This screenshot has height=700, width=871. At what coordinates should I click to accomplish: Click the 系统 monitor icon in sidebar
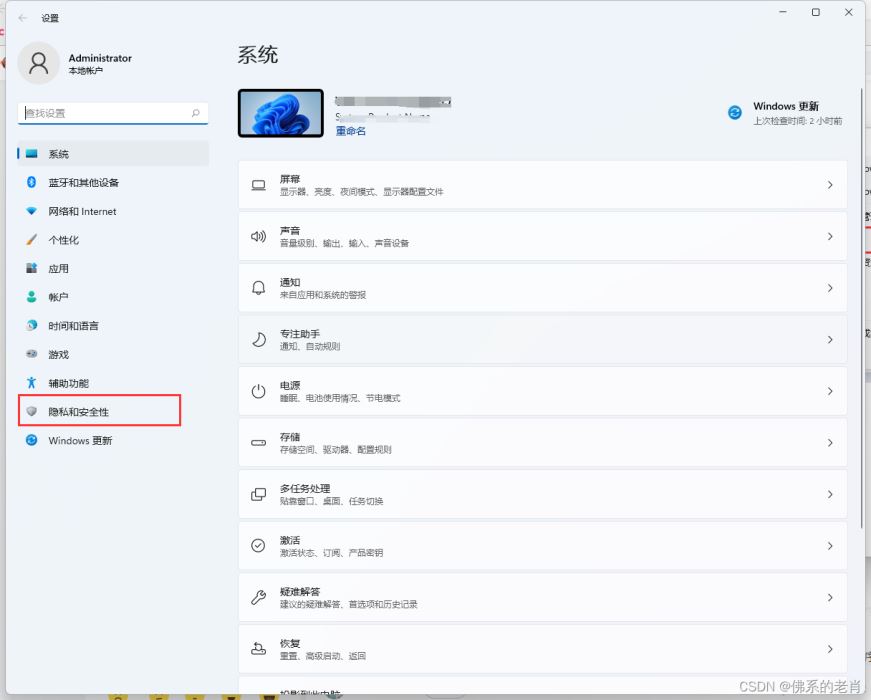(32, 153)
